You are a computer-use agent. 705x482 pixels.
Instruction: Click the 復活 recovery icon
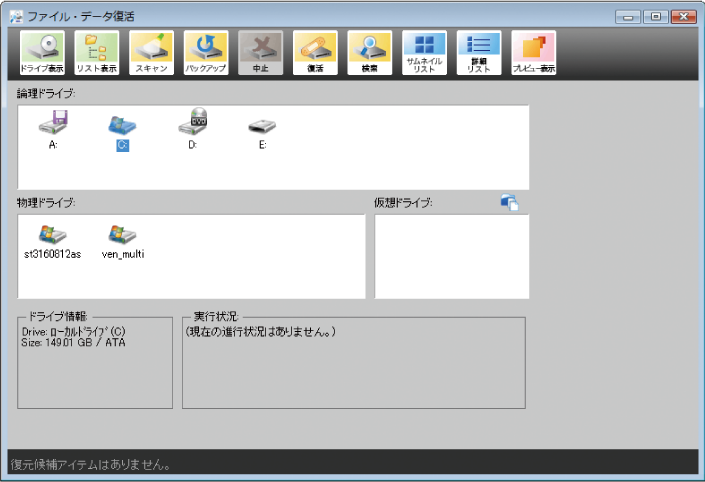tap(315, 53)
